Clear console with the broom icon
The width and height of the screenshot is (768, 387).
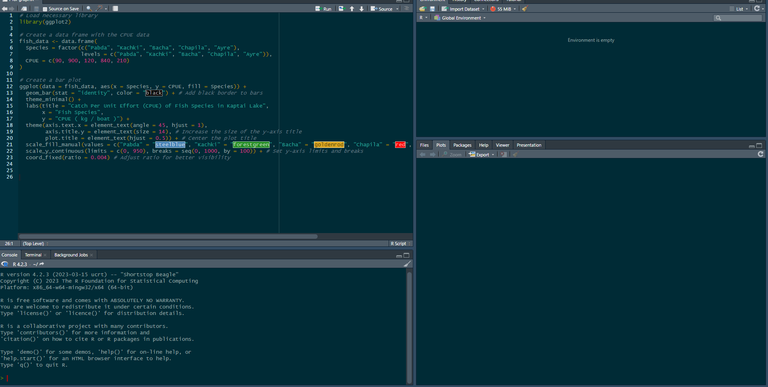click(407, 264)
